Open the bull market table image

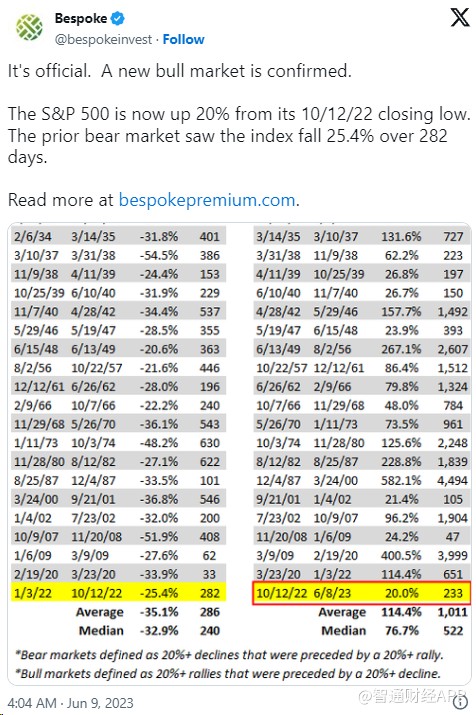(239, 454)
